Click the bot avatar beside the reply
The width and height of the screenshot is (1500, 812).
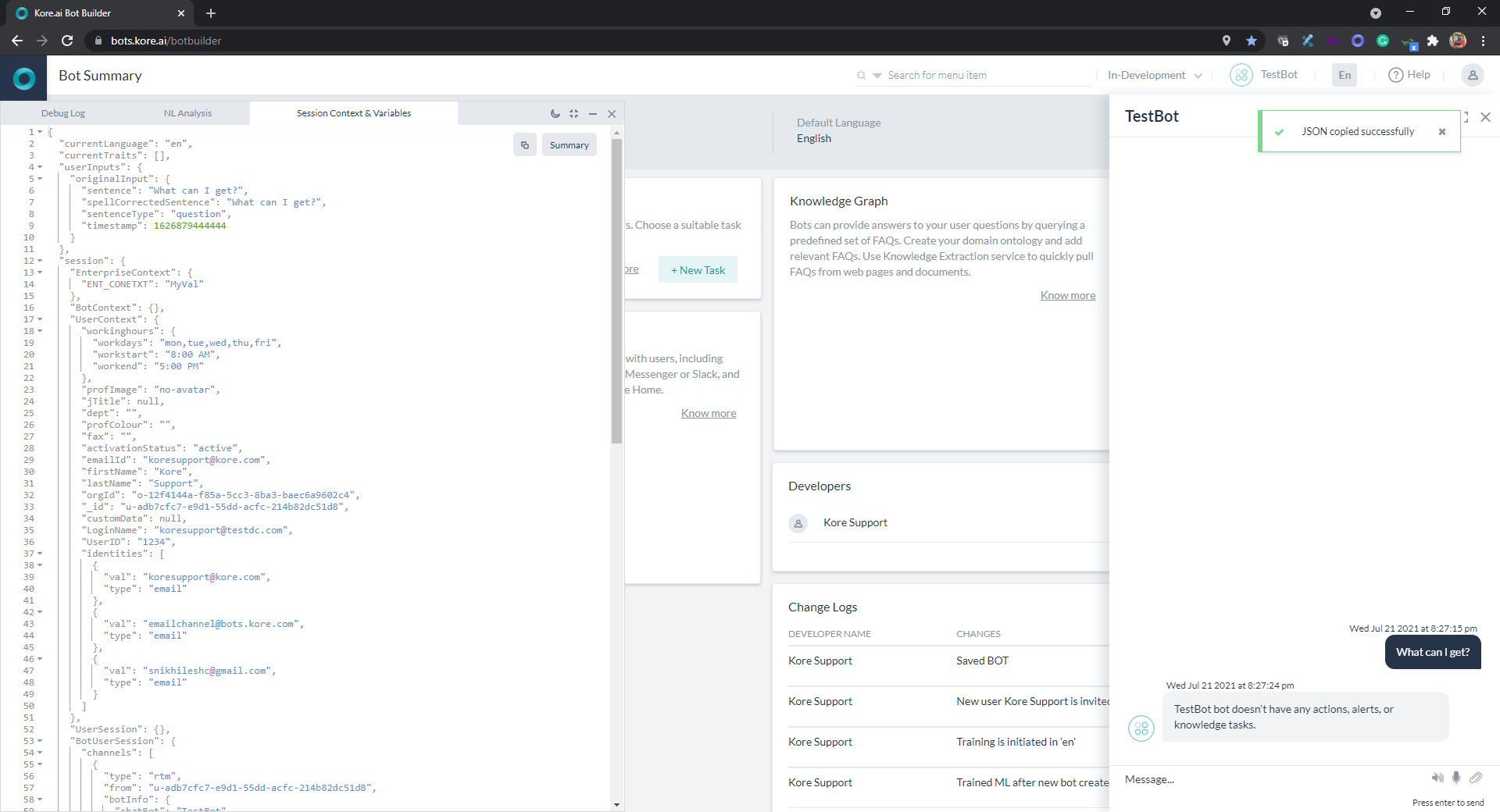point(1141,728)
